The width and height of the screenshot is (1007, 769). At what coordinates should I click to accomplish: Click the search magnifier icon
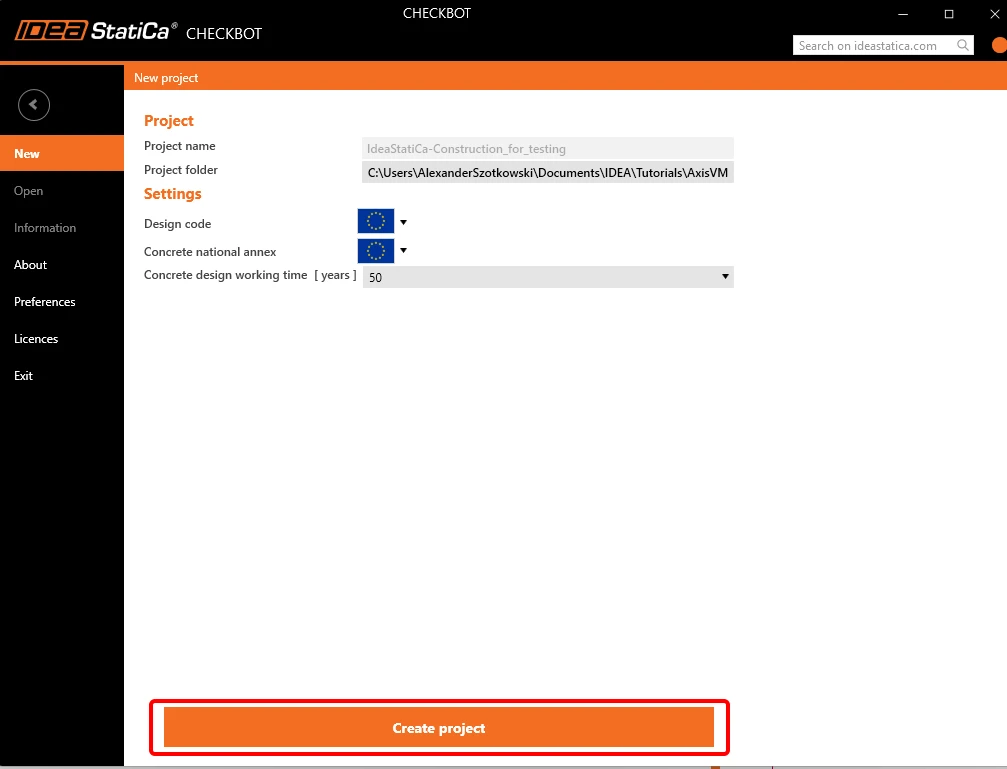(963, 45)
